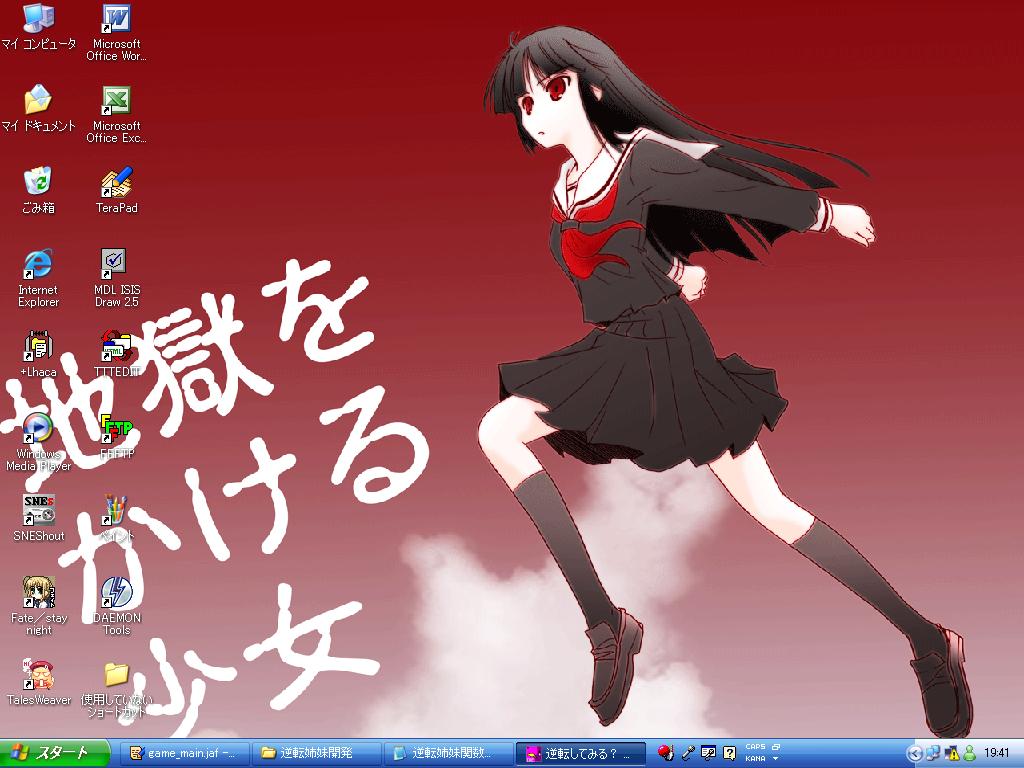Click the Microsoft Office Excel shortcut

point(116,114)
